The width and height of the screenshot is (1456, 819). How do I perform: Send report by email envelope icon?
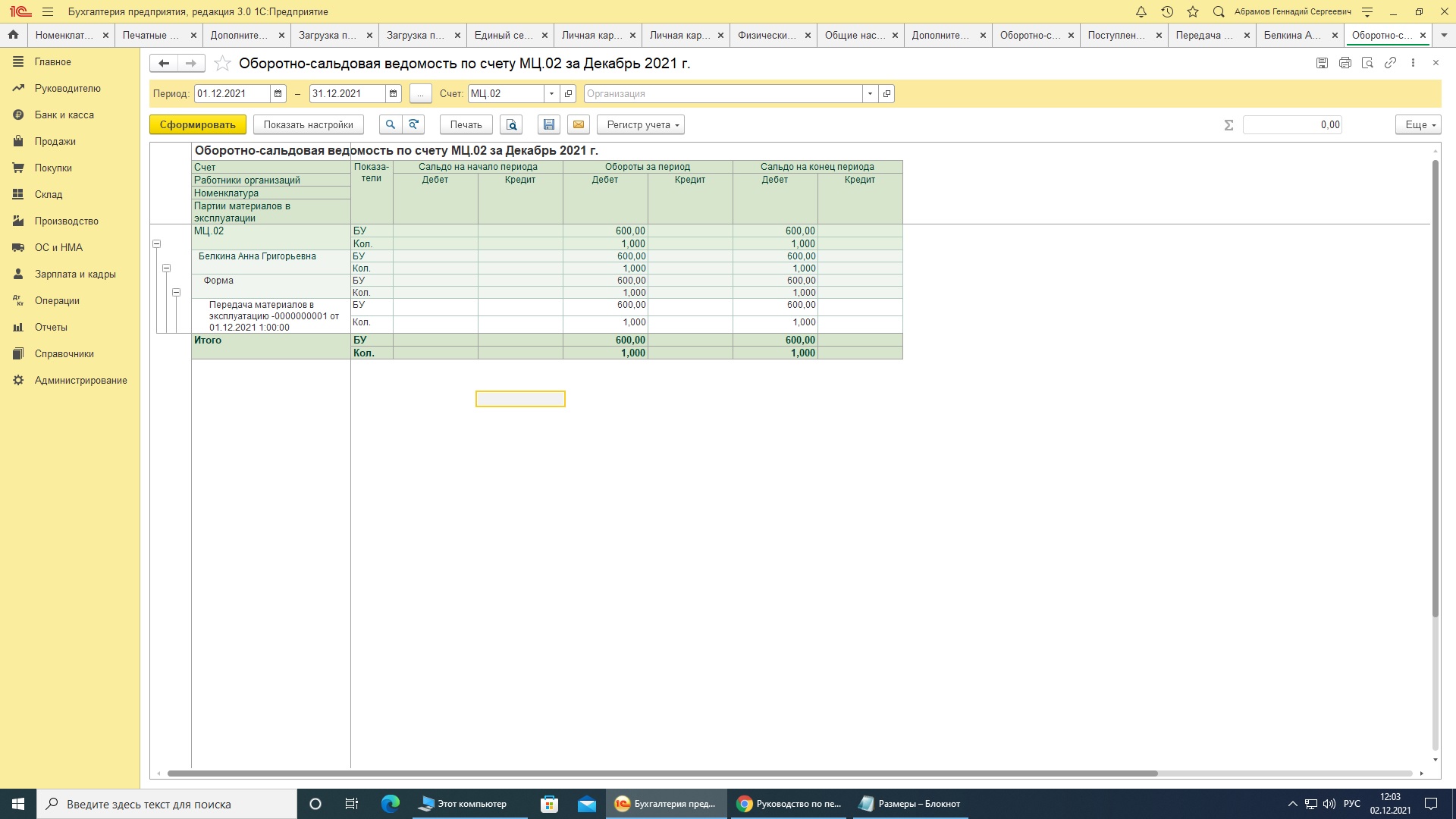(x=579, y=124)
